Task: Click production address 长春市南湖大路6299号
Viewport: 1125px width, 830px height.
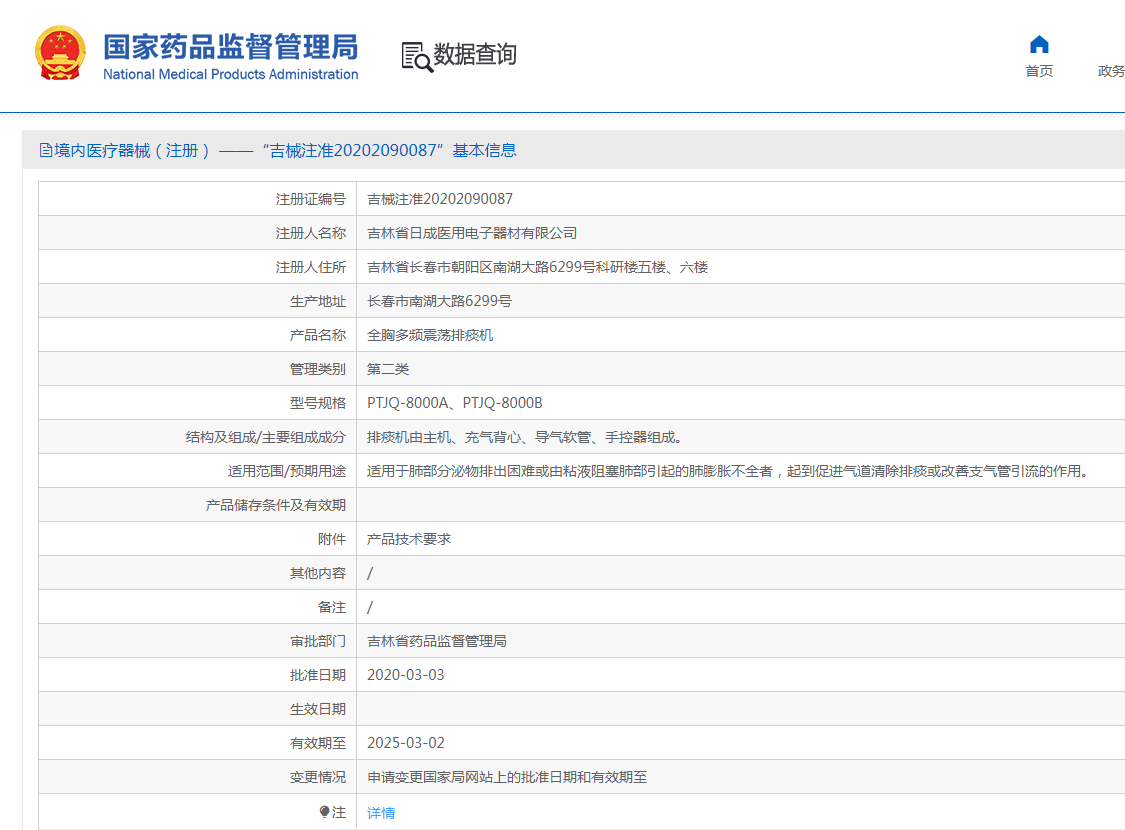Action: [439, 301]
